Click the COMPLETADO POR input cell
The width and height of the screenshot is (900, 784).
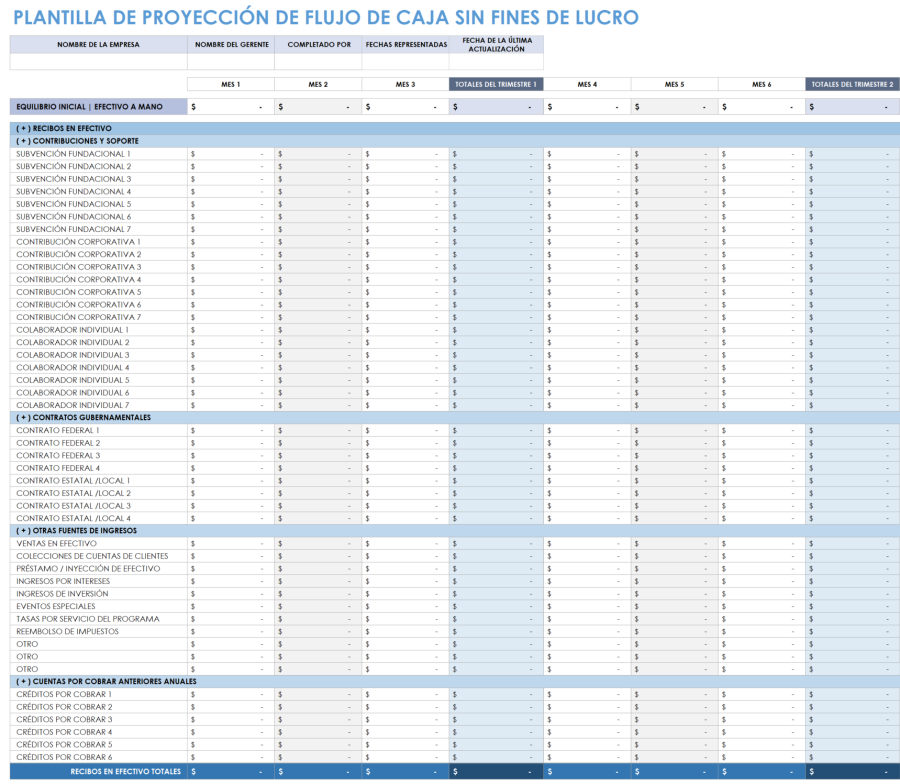point(316,62)
